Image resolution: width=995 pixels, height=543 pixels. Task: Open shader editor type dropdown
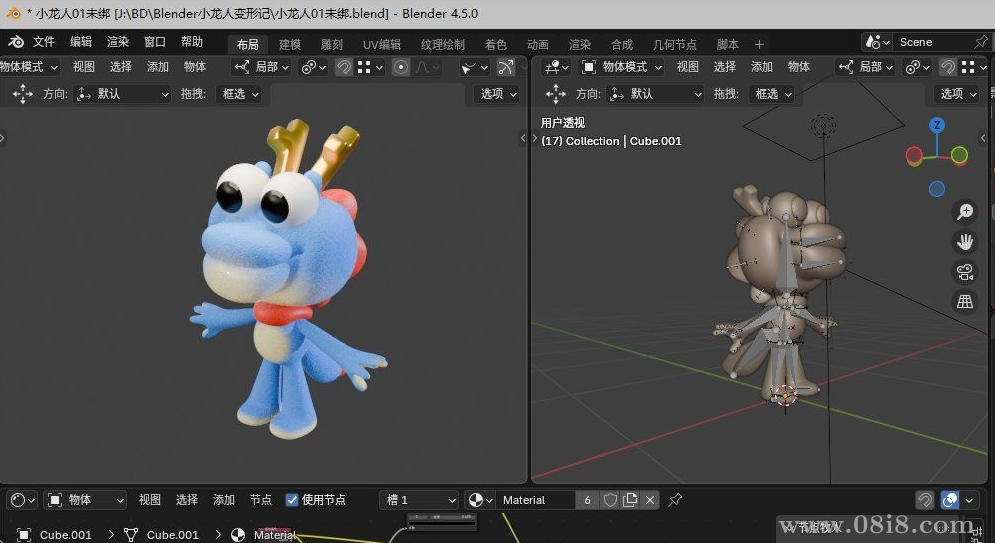click(23, 500)
